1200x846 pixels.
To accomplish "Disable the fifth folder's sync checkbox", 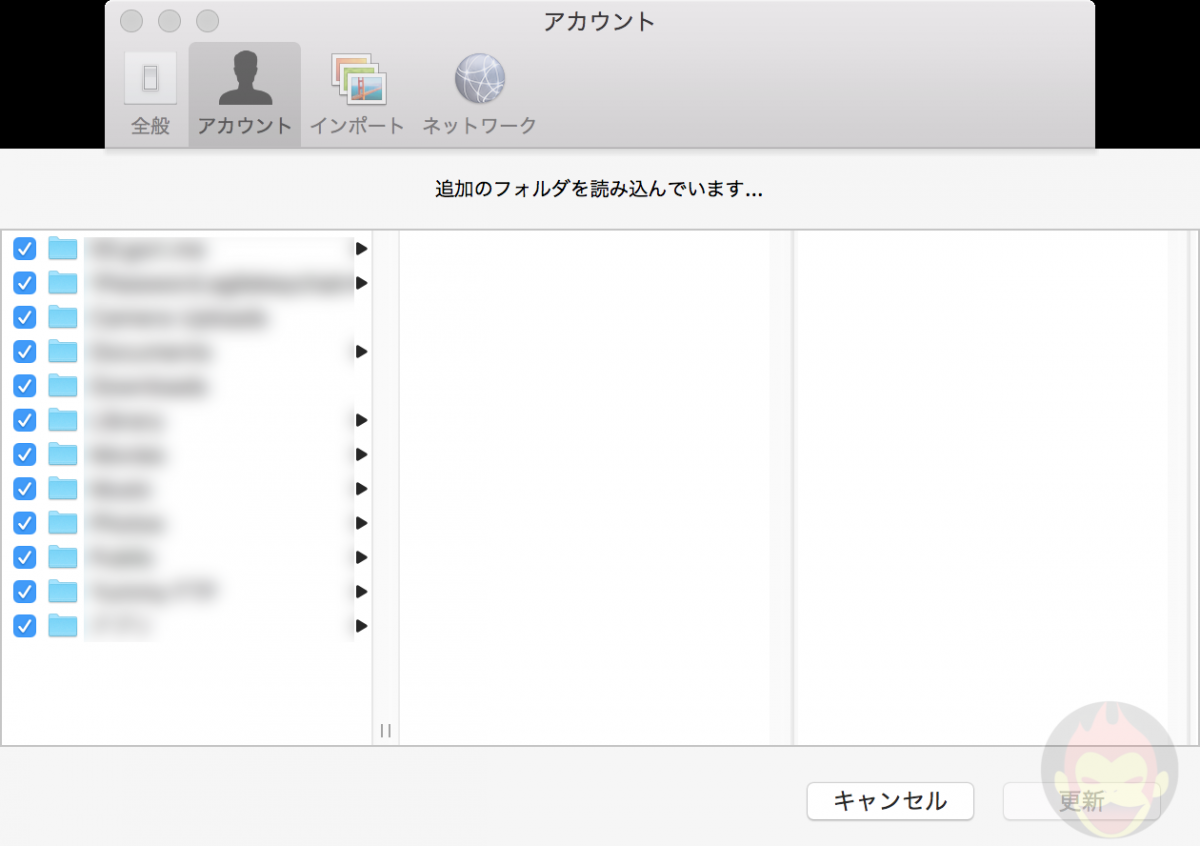I will (24, 386).
